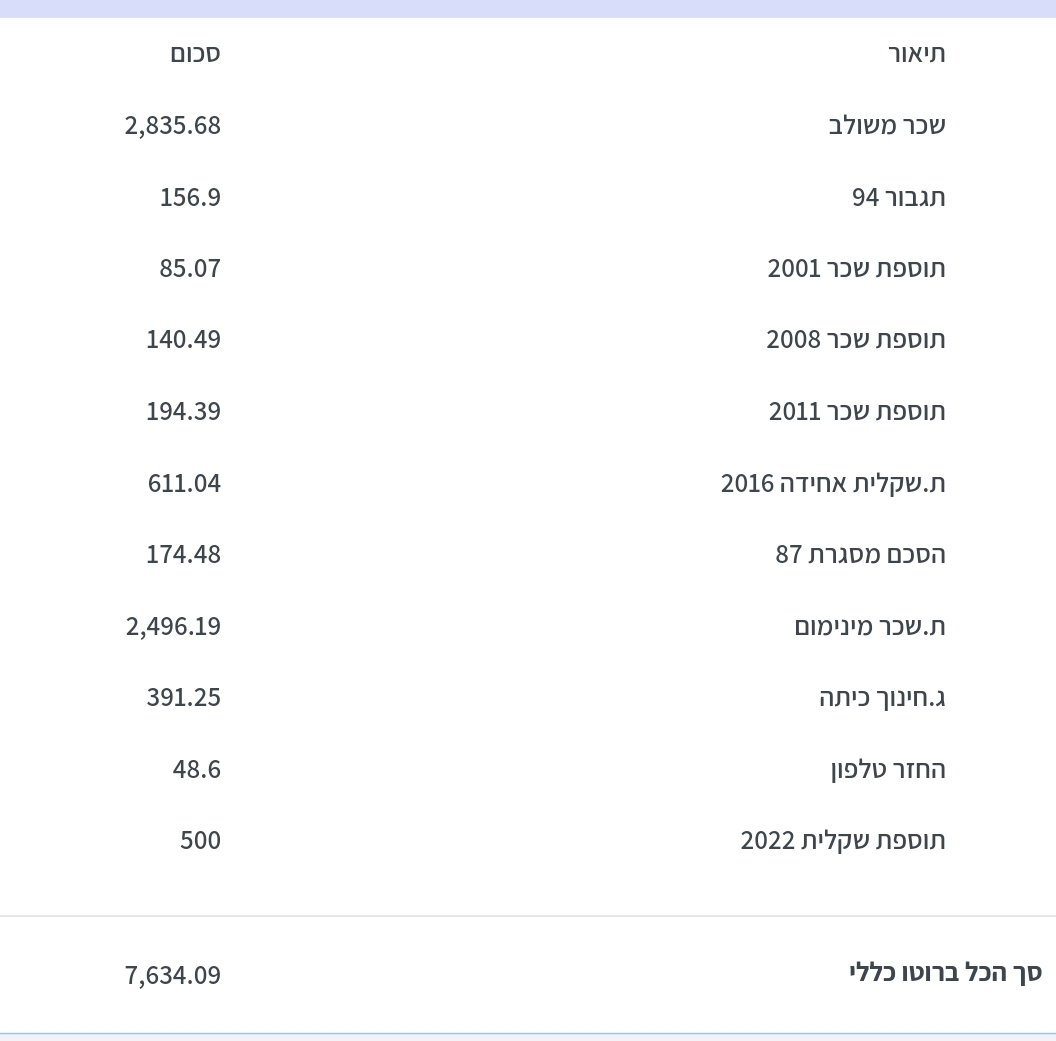Select the תגבור 94 description
Screen dimensions: 1056x1041
(898, 197)
